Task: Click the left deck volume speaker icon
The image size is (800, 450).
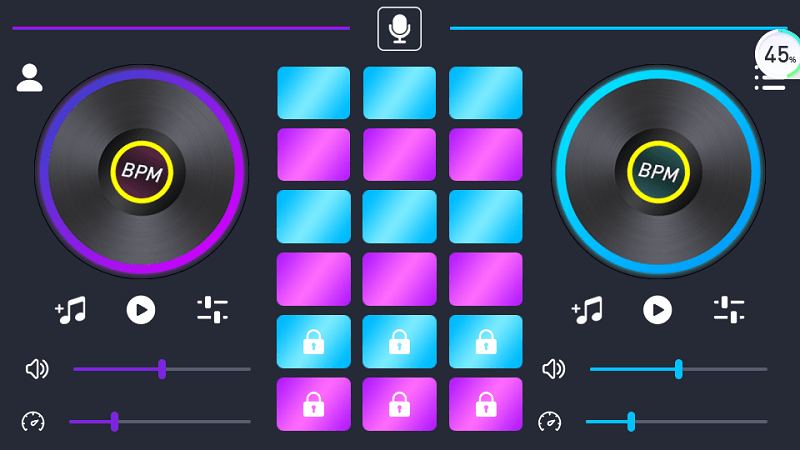Action: [37, 369]
